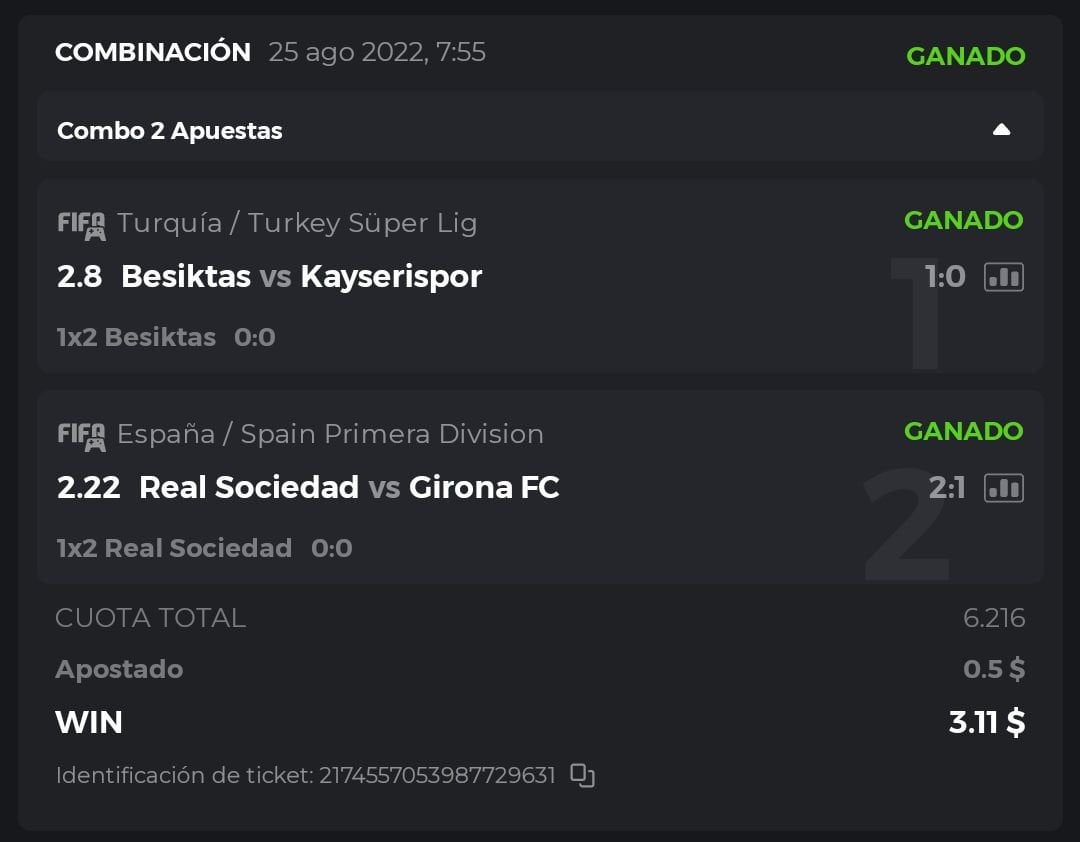The height and width of the screenshot is (842, 1080).
Task: Click GANADO status of Real Sociedad bet
Action: point(963,431)
